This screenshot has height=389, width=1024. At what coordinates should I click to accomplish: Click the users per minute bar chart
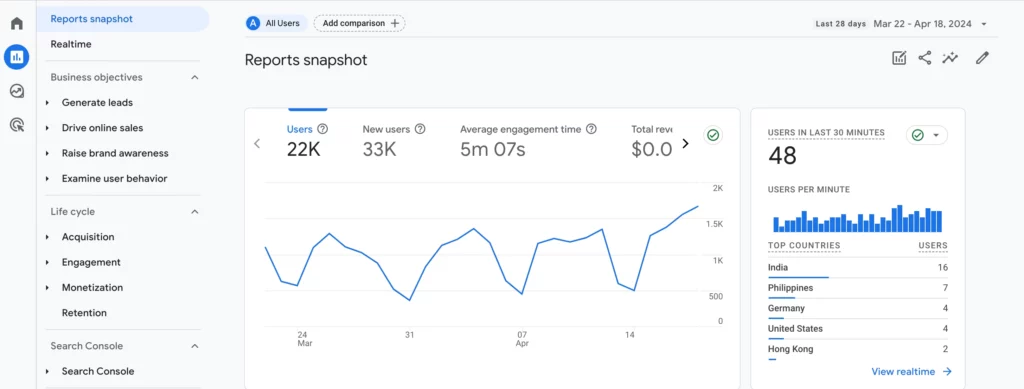tap(857, 219)
